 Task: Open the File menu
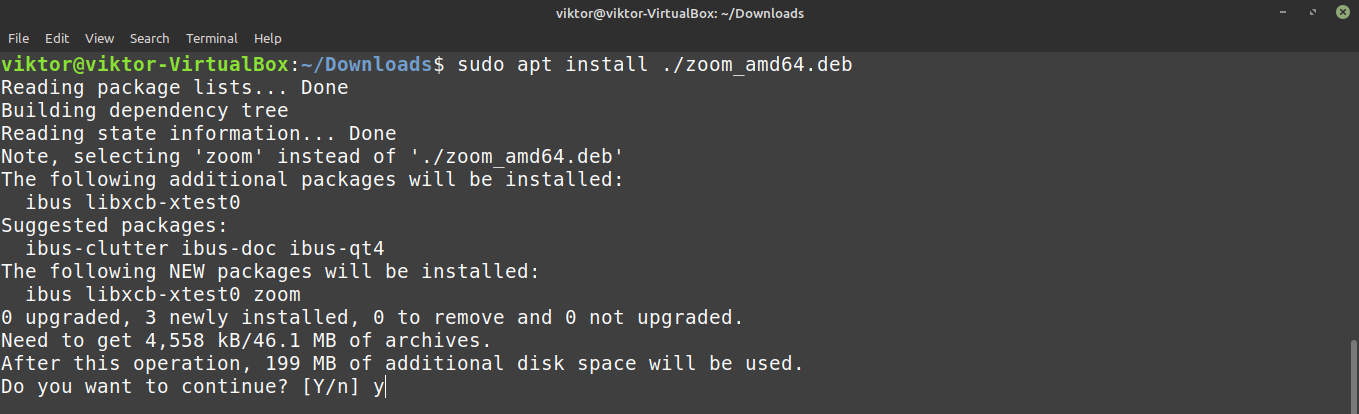tap(18, 38)
